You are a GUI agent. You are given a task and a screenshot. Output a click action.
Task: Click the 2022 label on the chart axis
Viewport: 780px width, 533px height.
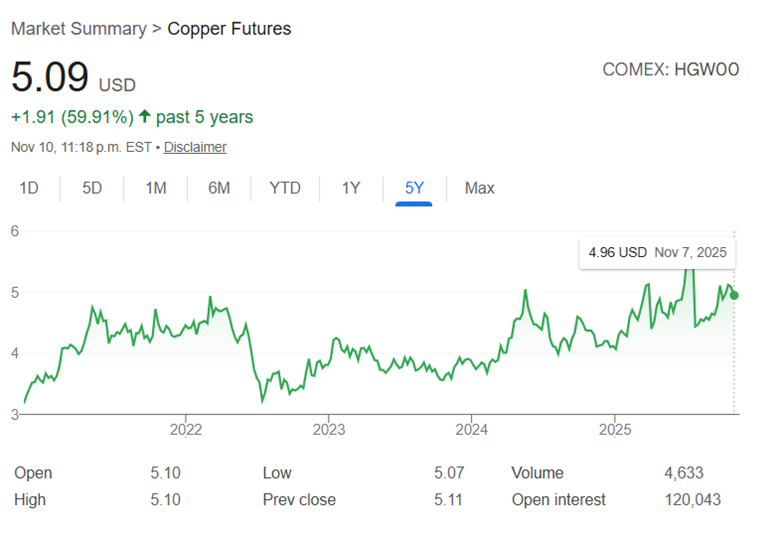pos(186,431)
